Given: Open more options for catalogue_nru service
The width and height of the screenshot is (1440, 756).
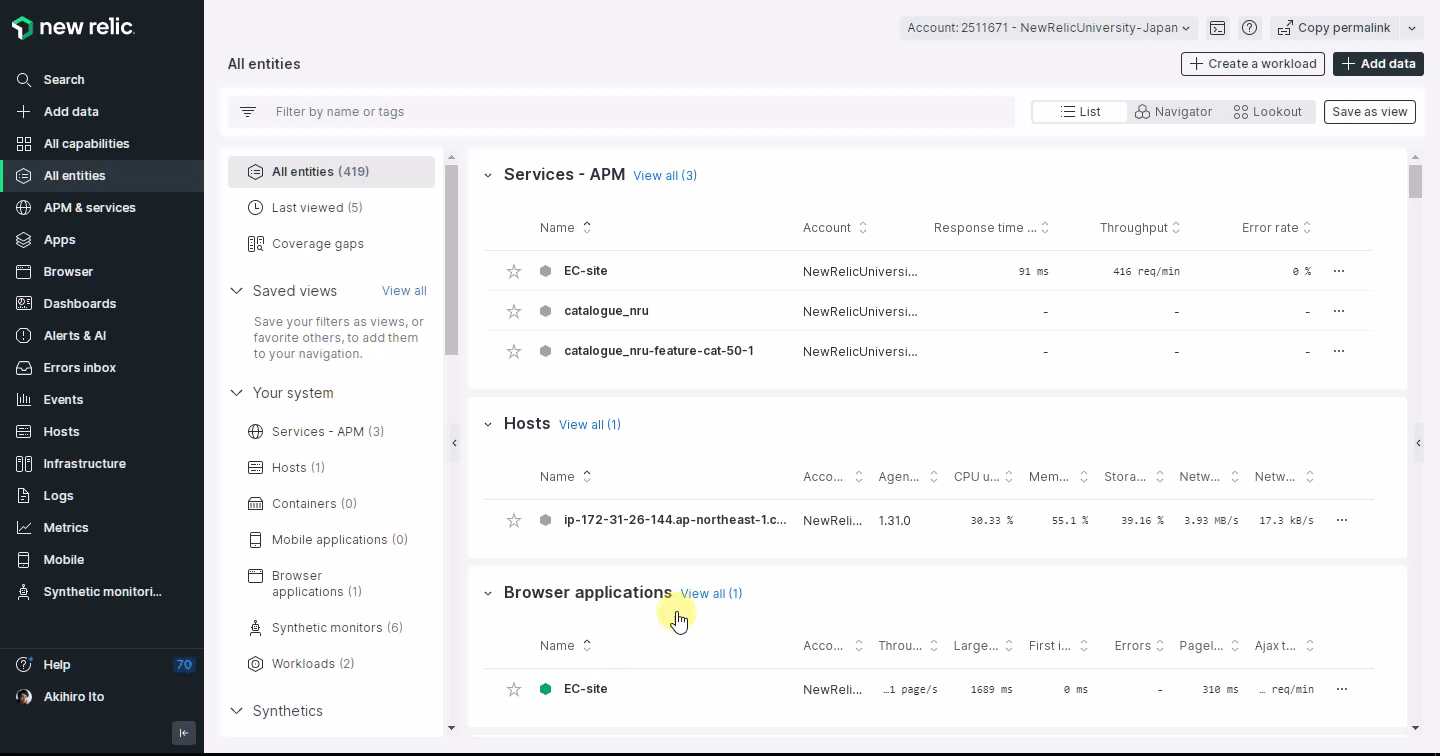Looking at the screenshot, I should point(1339,311).
